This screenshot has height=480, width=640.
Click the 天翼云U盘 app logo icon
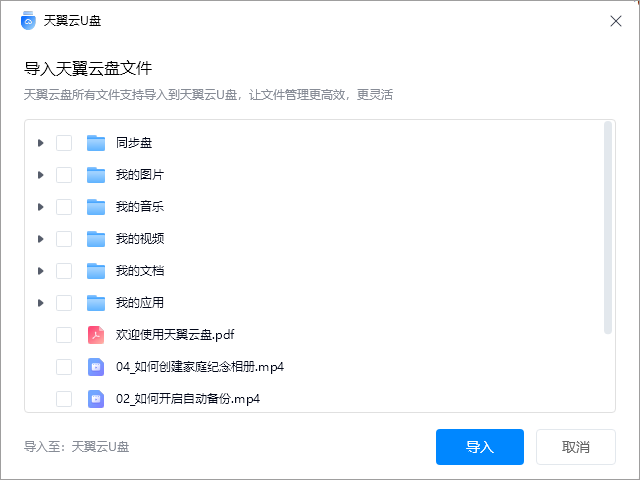pyautogui.click(x=28, y=21)
